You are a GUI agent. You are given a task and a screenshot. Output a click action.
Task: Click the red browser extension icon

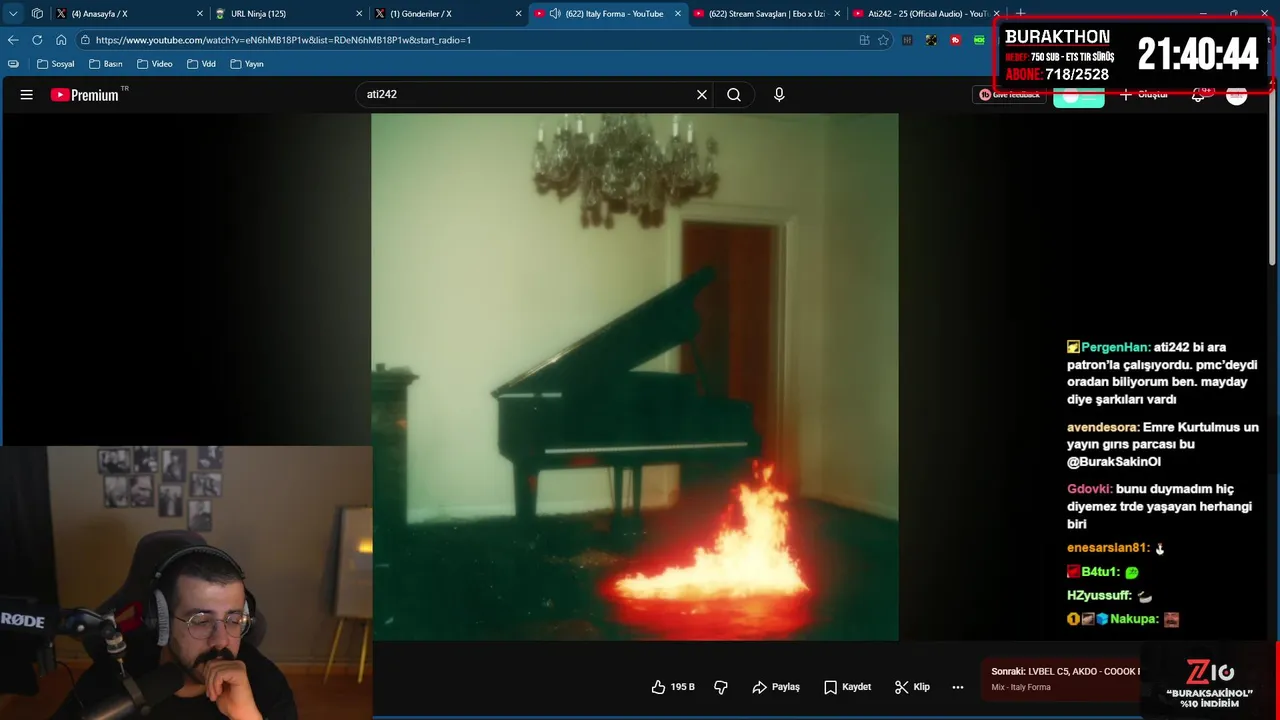[x=955, y=40]
